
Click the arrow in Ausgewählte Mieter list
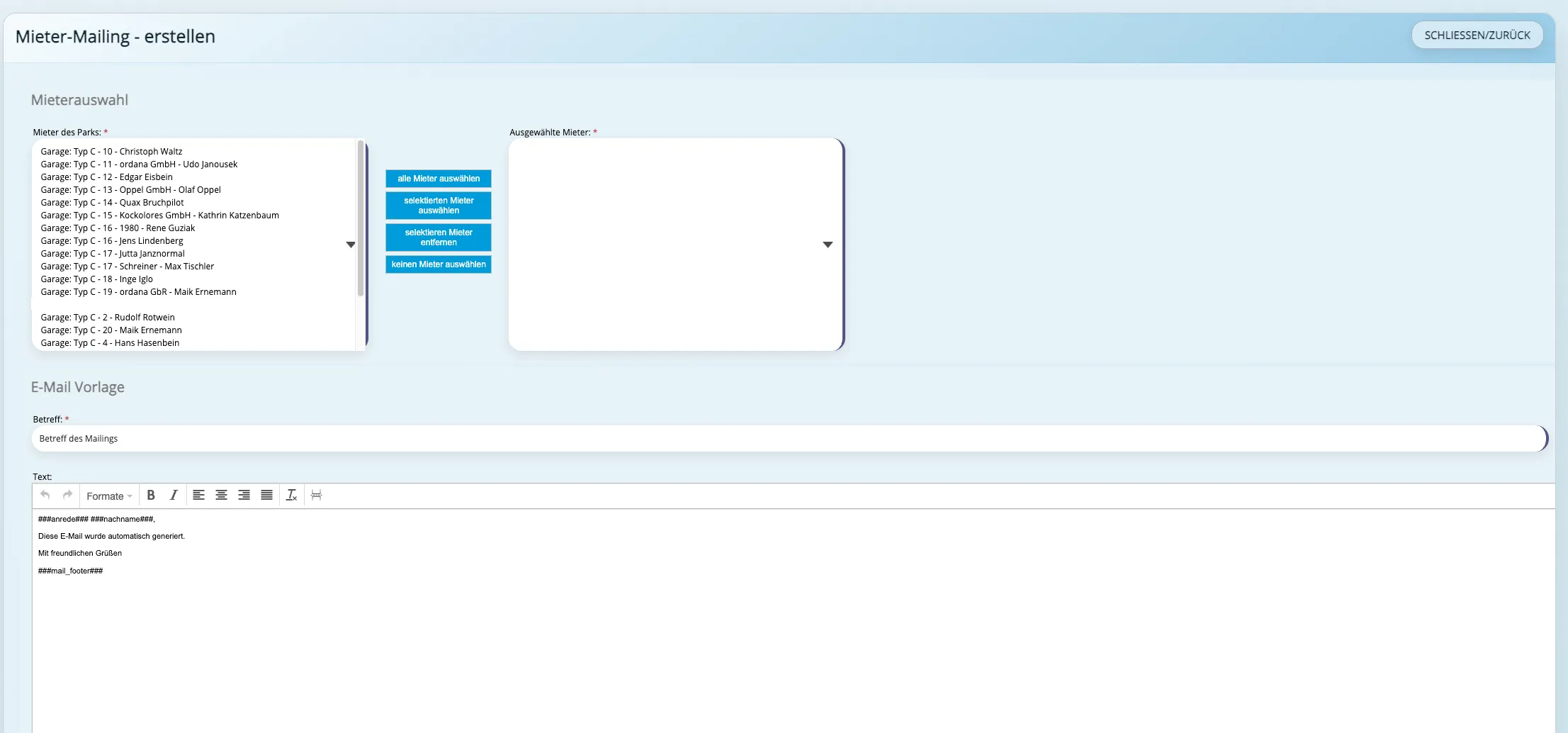pos(828,245)
